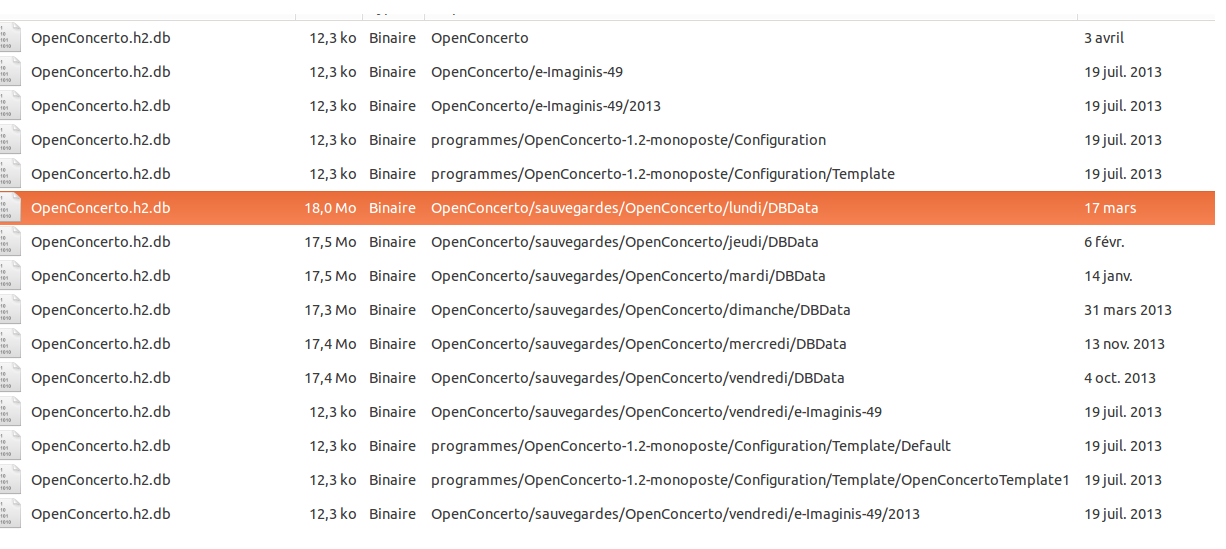The image size is (1226, 549).
Task: Click size '17,5 Mo' in the jeudi row
Action: (331, 242)
